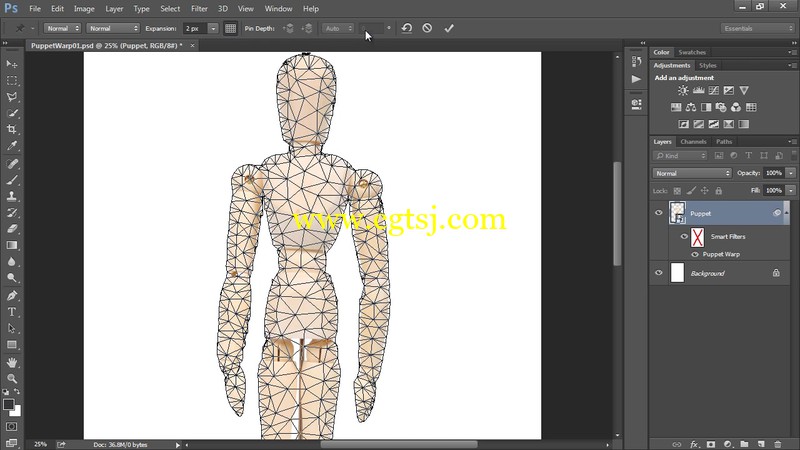
Task: Close the PuppetWarp01.psd document tab
Action: point(192,45)
